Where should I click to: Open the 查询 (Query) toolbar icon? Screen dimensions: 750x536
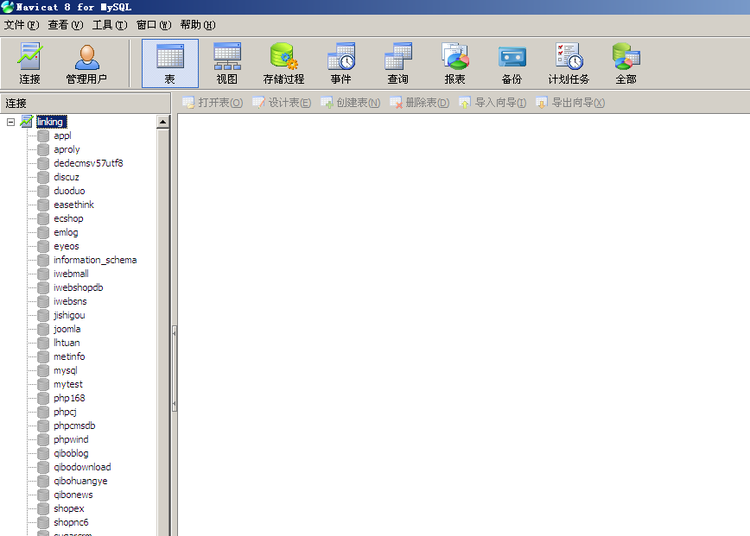point(398,64)
